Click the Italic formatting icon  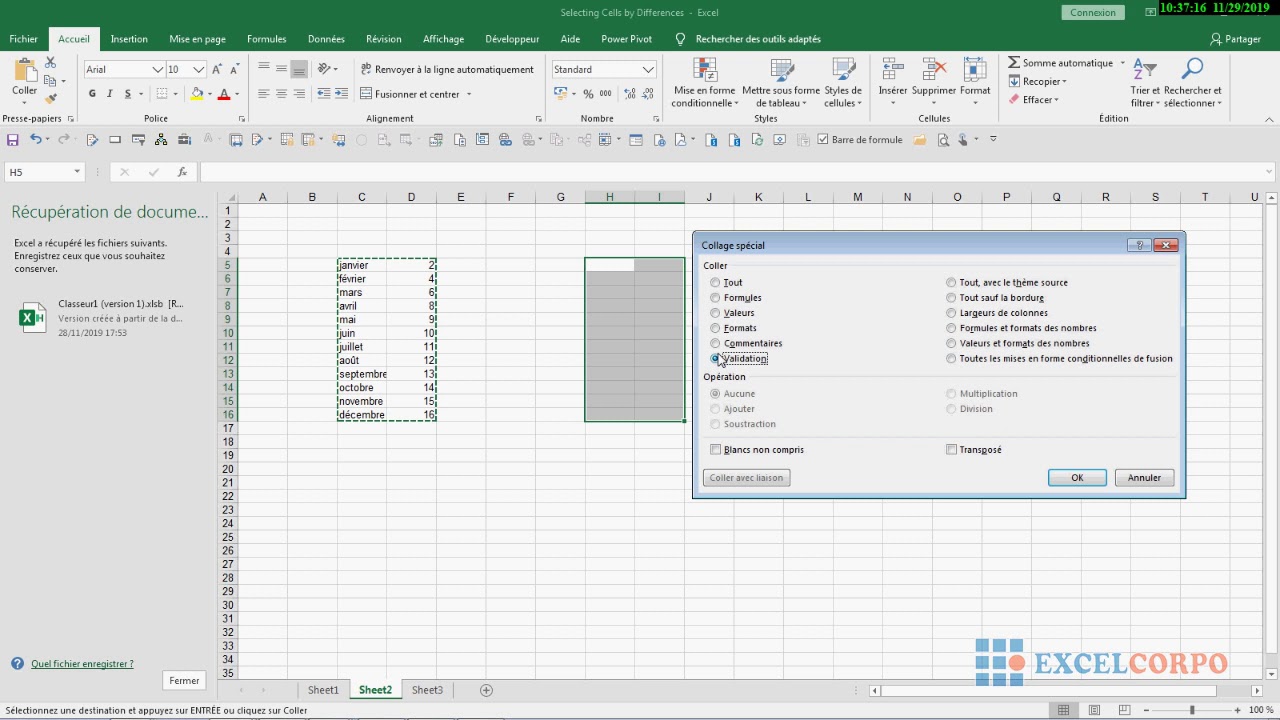click(x=110, y=94)
